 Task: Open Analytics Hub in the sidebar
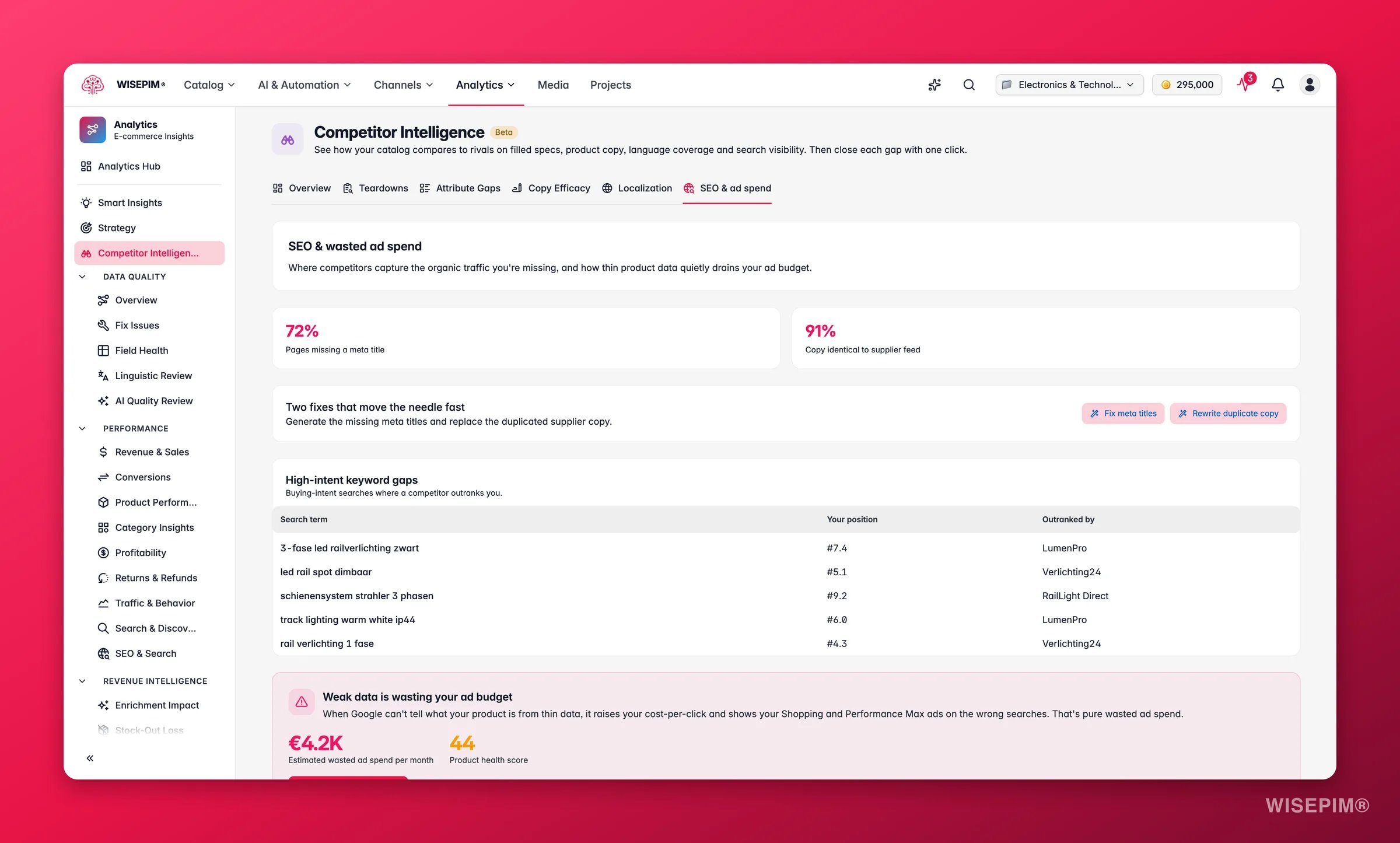(x=149, y=166)
